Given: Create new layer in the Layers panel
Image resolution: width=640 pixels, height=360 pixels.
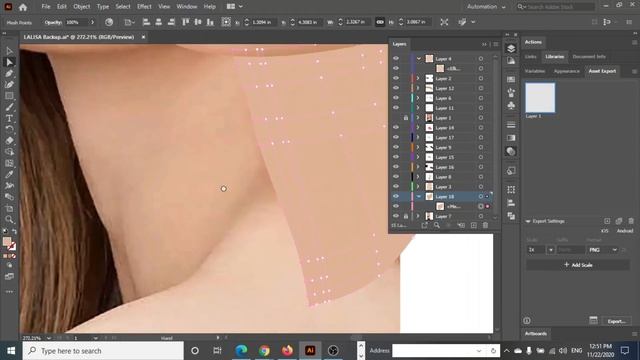Looking at the screenshot, I should 473,225.
